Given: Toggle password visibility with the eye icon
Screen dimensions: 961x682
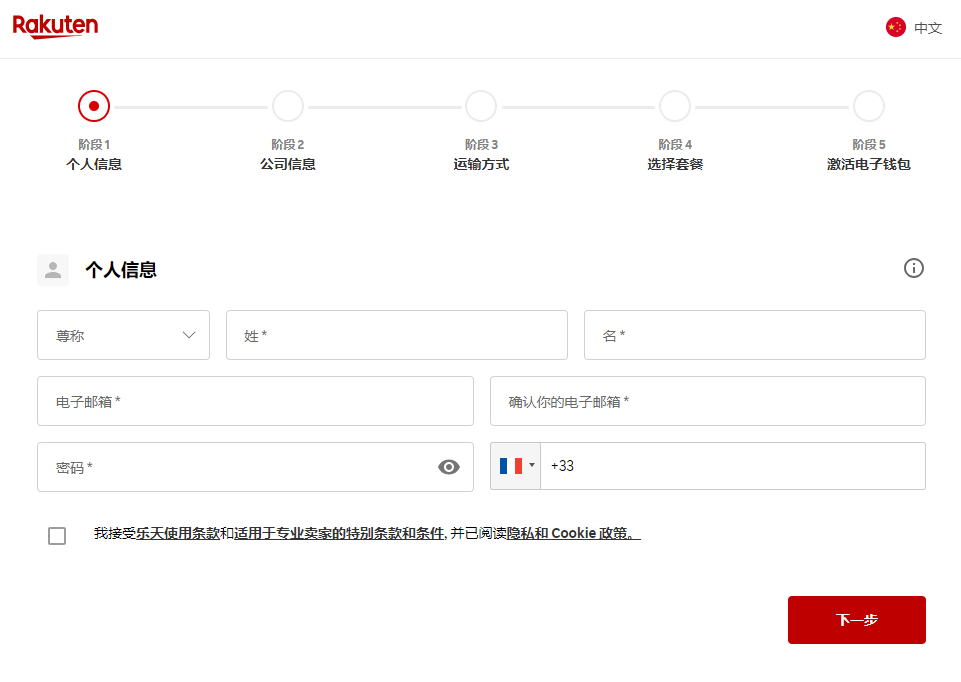Looking at the screenshot, I should 448,466.
